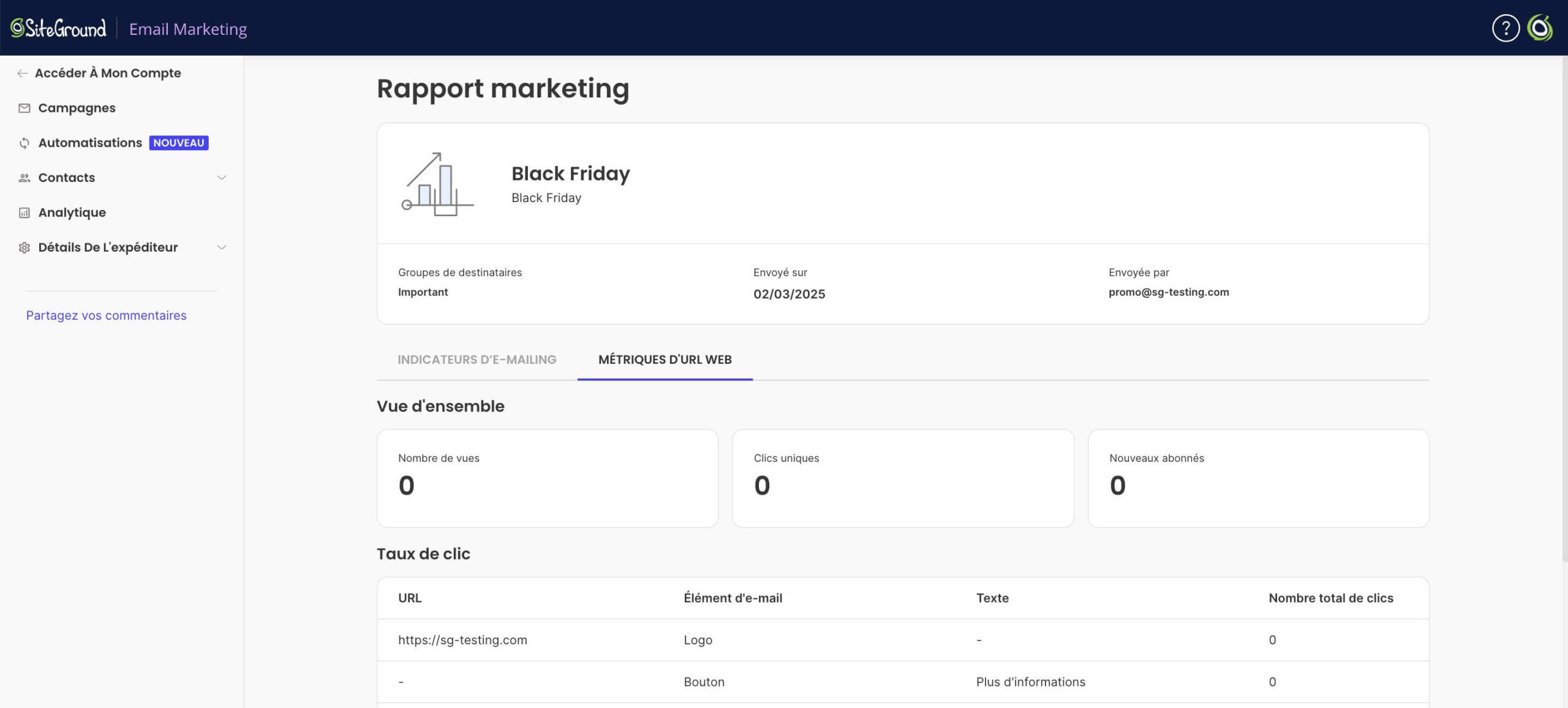The image size is (1568, 708).
Task: Click the Envoyée par label
Action: (1139, 273)
